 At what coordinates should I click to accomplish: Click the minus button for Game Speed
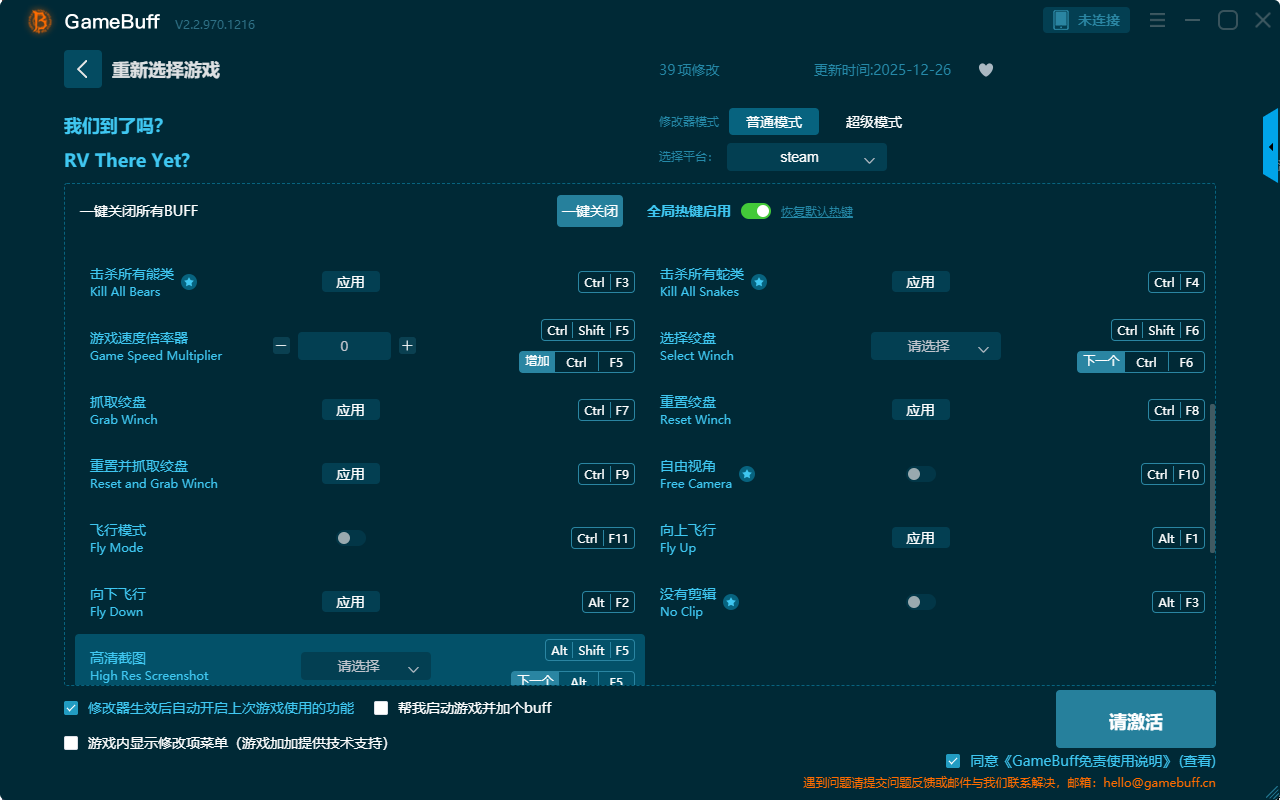point(282,346)
